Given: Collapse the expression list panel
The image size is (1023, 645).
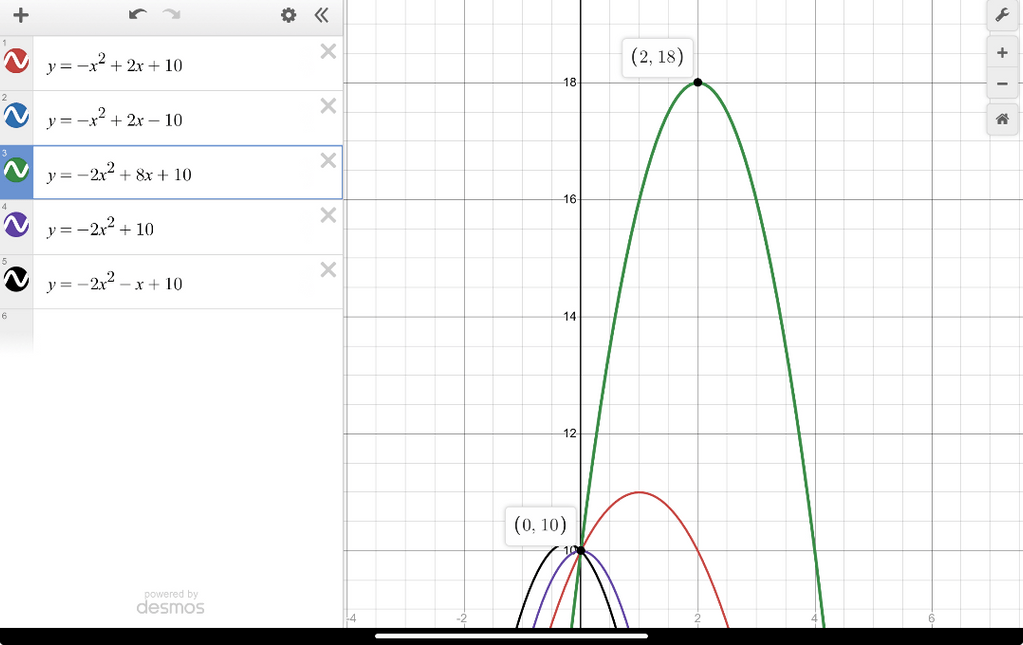Looking at the screenshot, I should point(322,15).
